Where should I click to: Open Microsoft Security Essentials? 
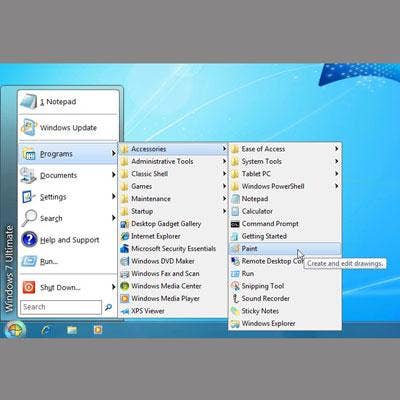click(x=173, y=249)
